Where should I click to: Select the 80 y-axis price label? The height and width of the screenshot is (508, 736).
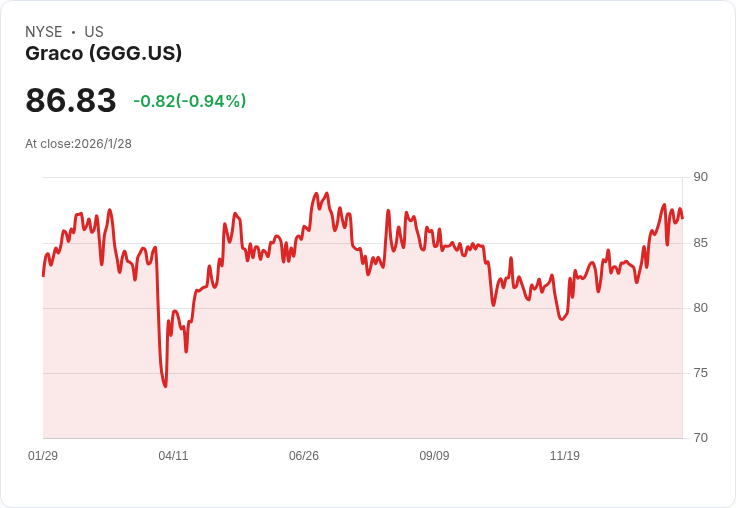tap(700, 308)
